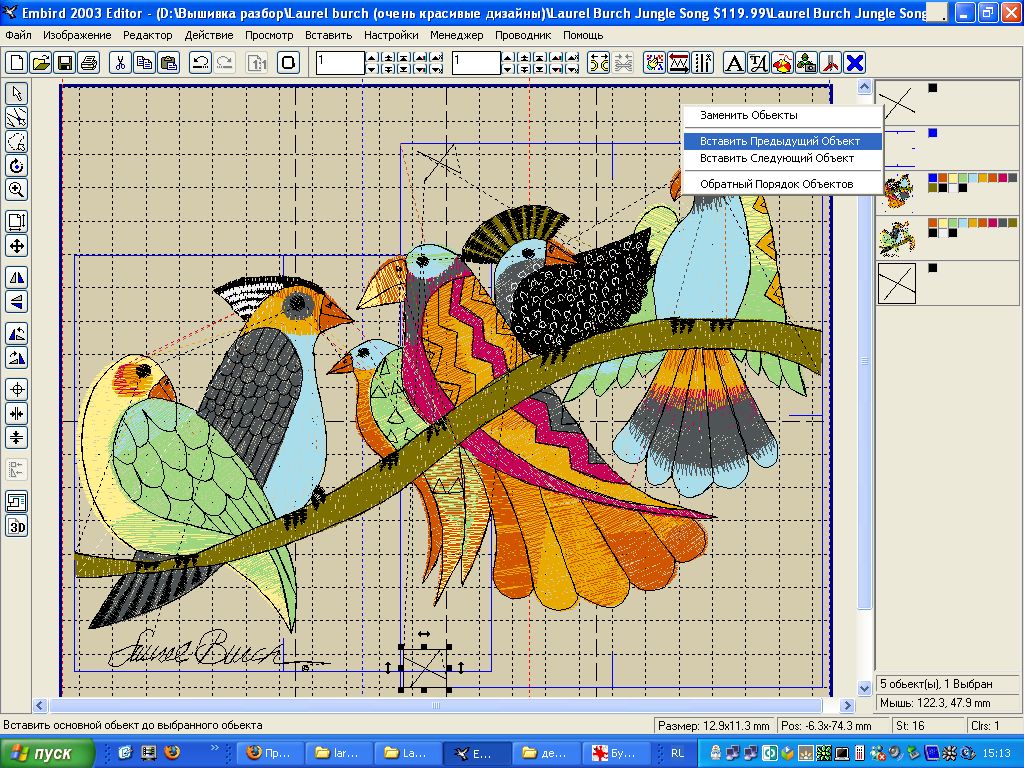1024x768 pixels.
Task: Click the zoom magnifier tool
Action: [x=17, y=189]
